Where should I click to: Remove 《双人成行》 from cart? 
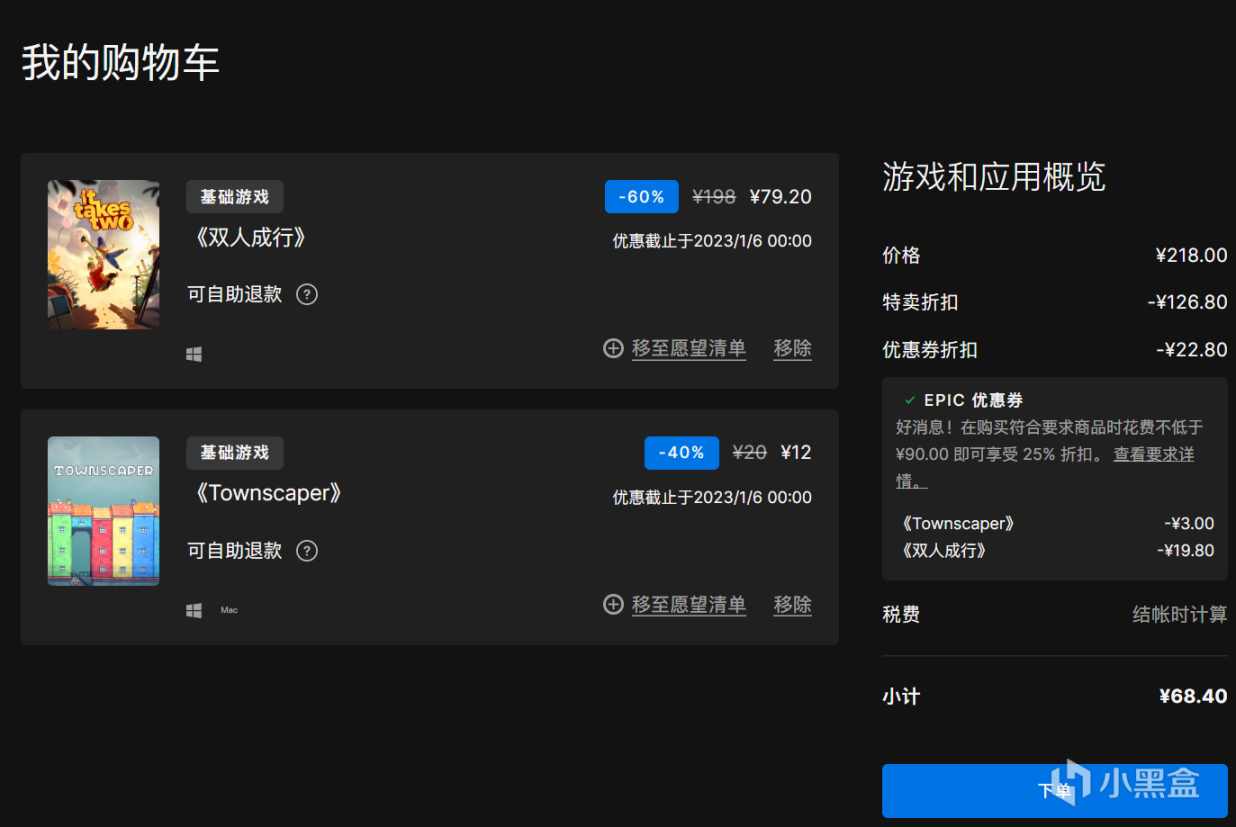coord(792,348)
